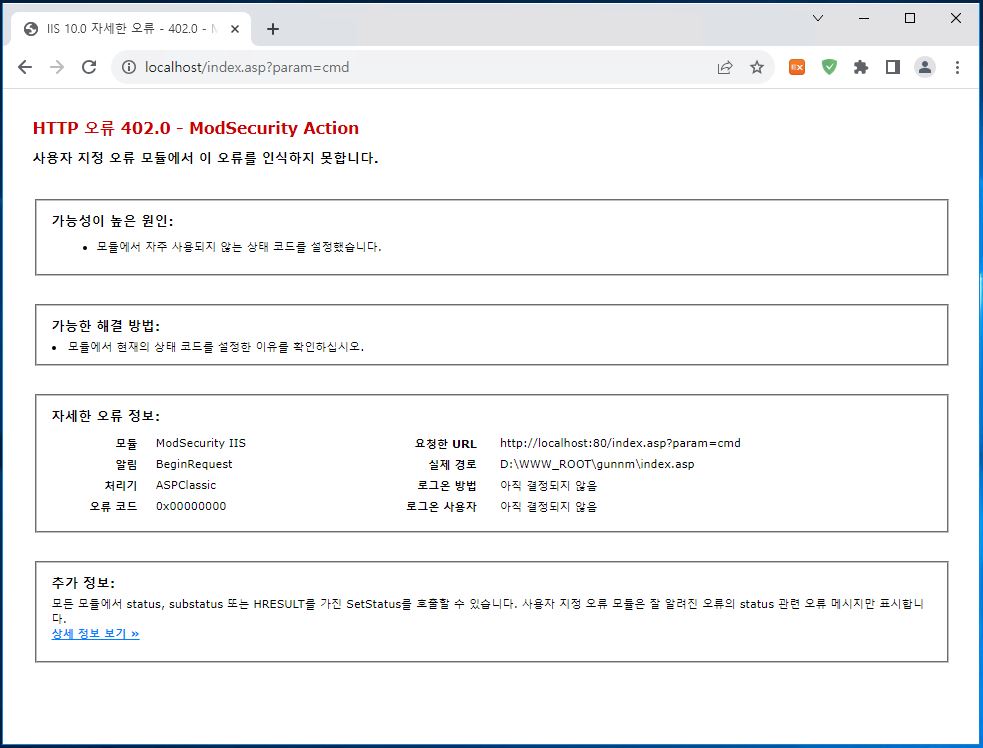Click the 로그온 방법 label
The image size is (983, 748).
tap(446, 485)
